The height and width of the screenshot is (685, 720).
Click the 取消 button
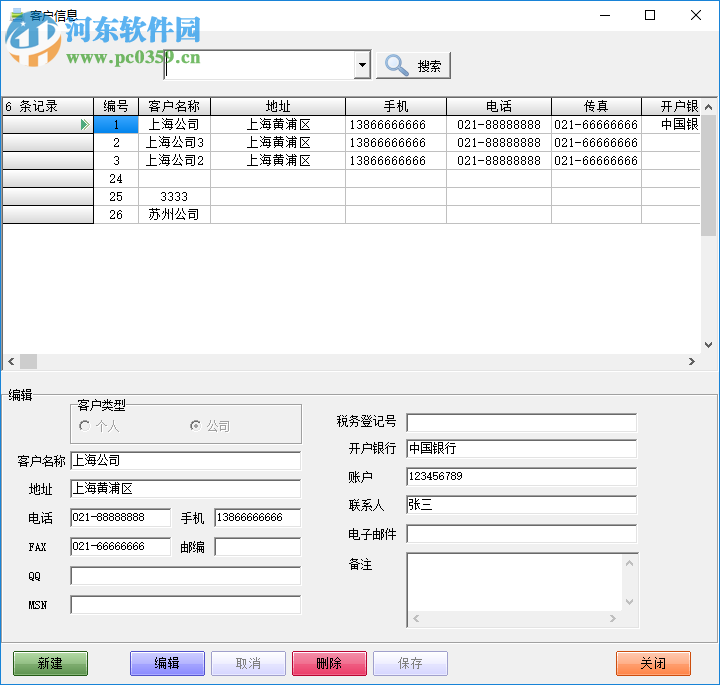point(248,663)
